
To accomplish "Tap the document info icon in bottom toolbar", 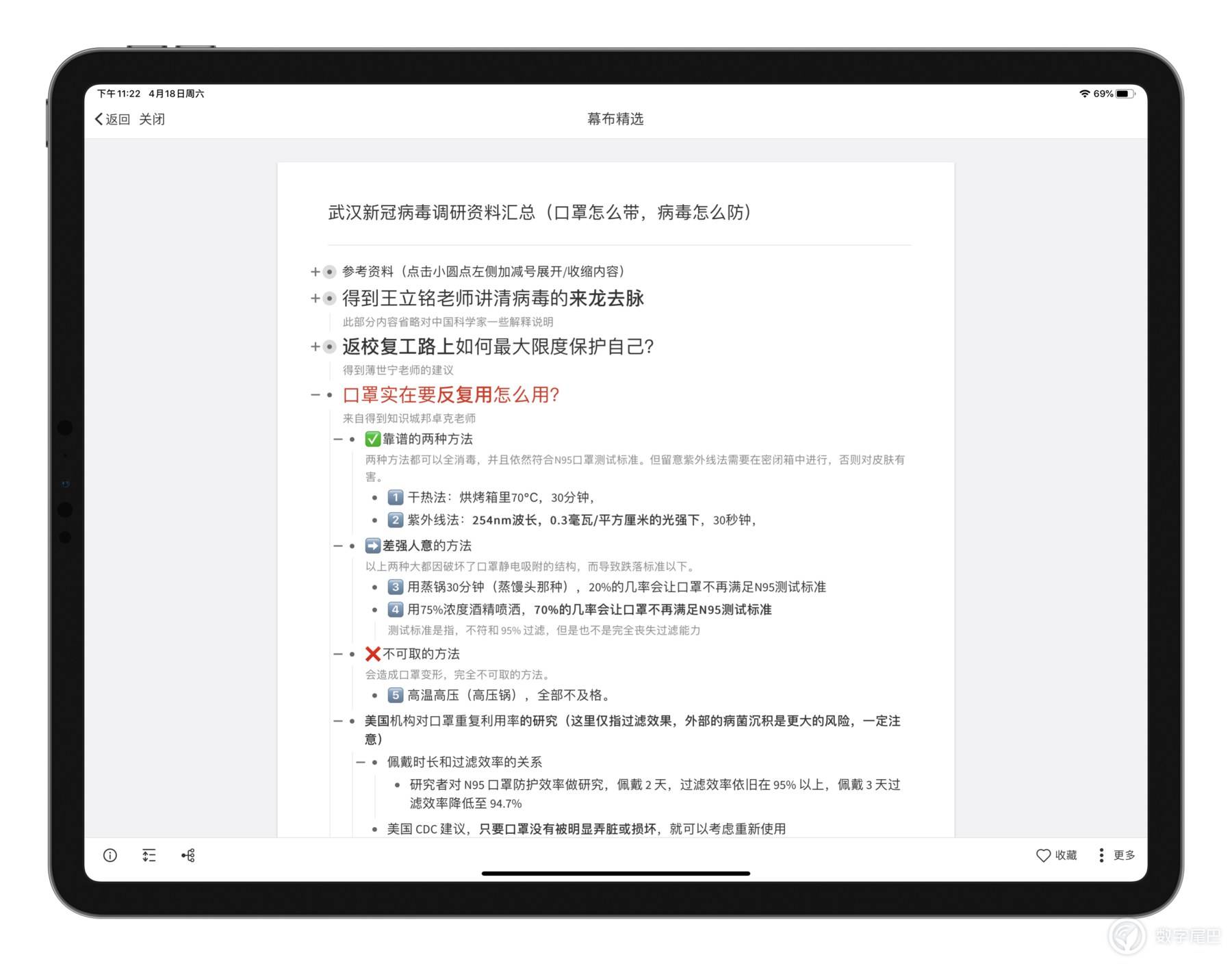I will pyautogui.click(x=110, y=855).
